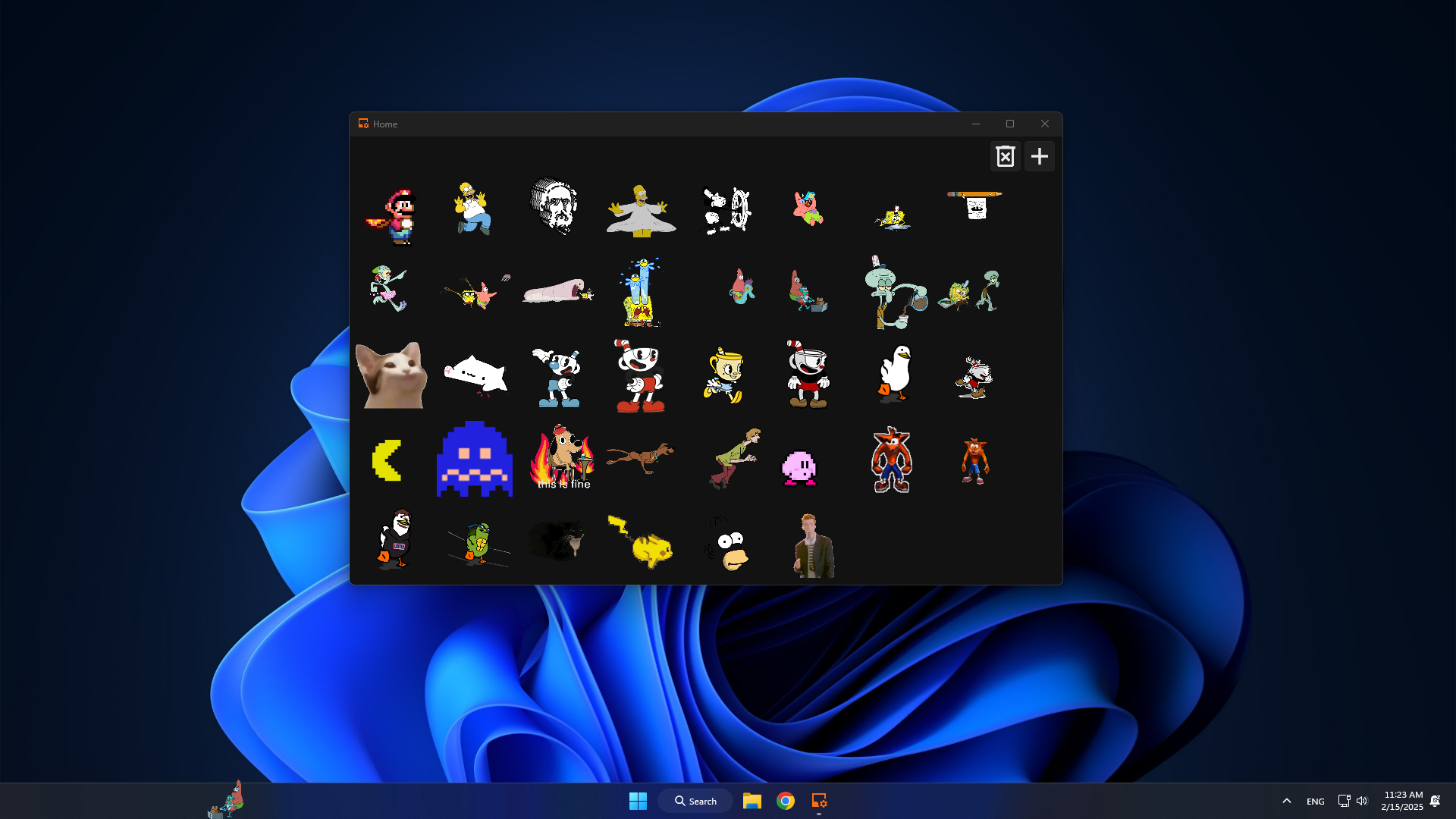The height and width of the screenshot is (819, 1456).
Task: Select the Patrick Star top-row pet
Action: point(808,208)
